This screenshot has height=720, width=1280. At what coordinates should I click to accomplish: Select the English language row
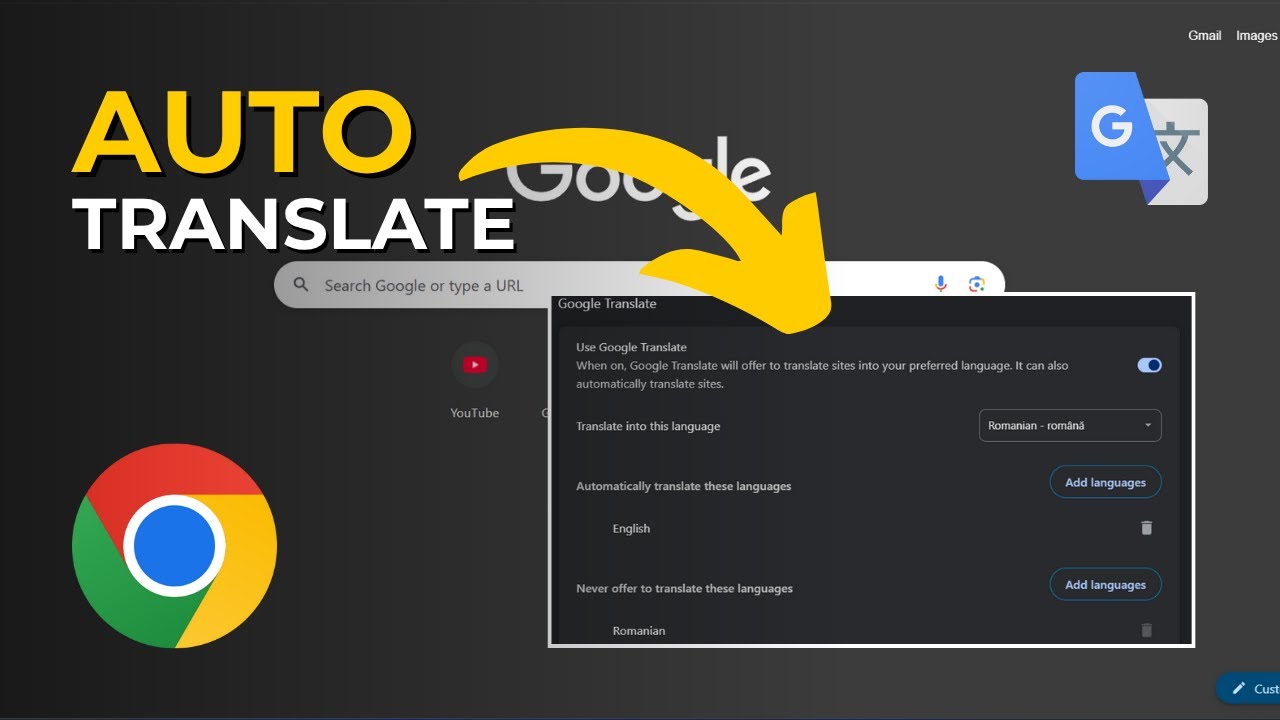[x=867, y=528]
